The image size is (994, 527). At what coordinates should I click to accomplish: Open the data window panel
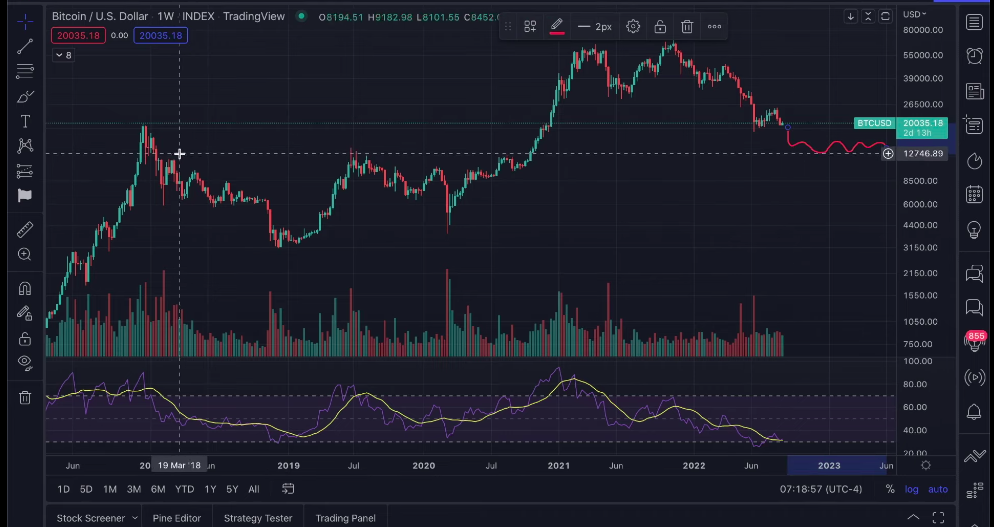[x=974, y=126]
